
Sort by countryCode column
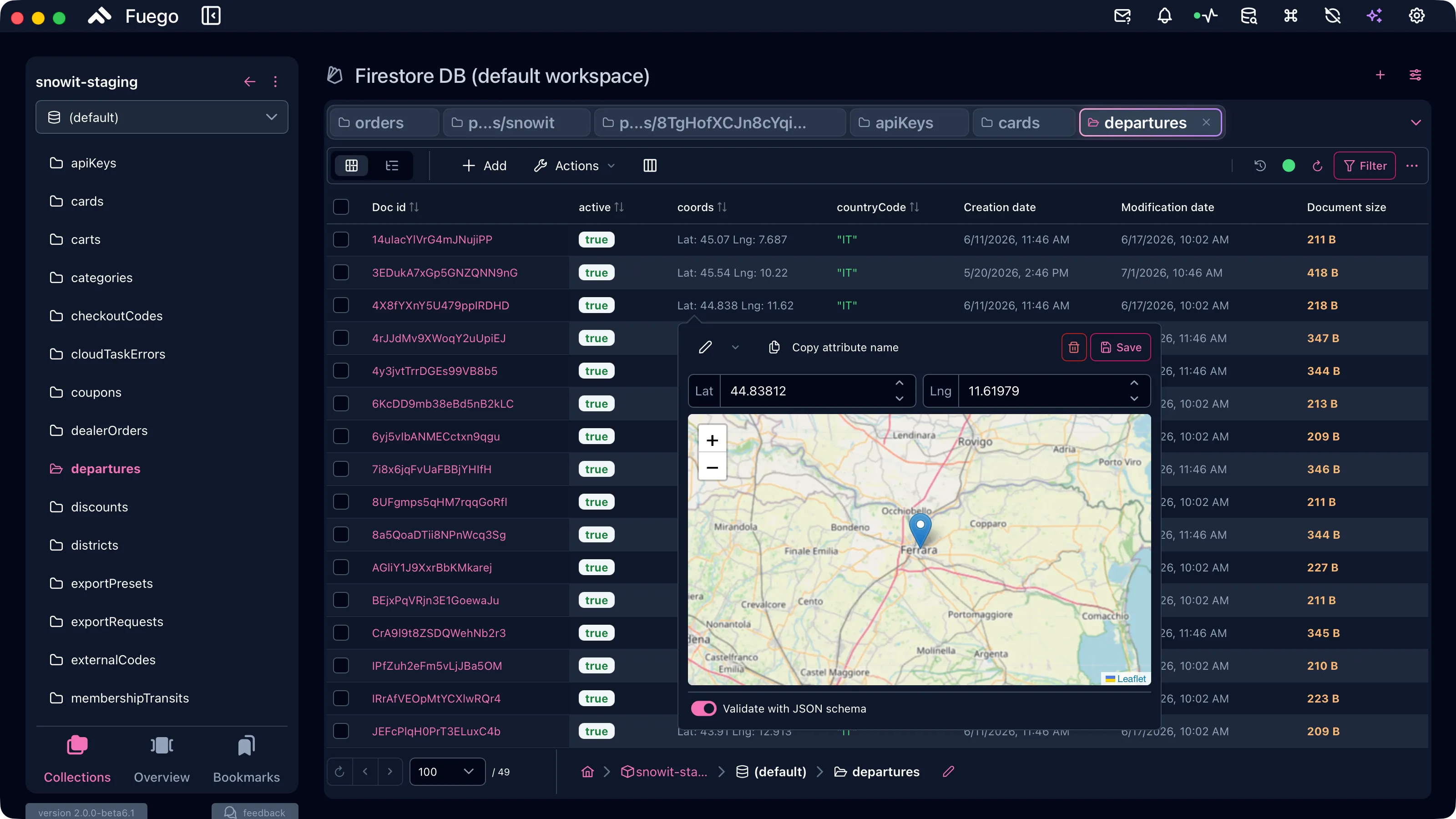[914, 207]
